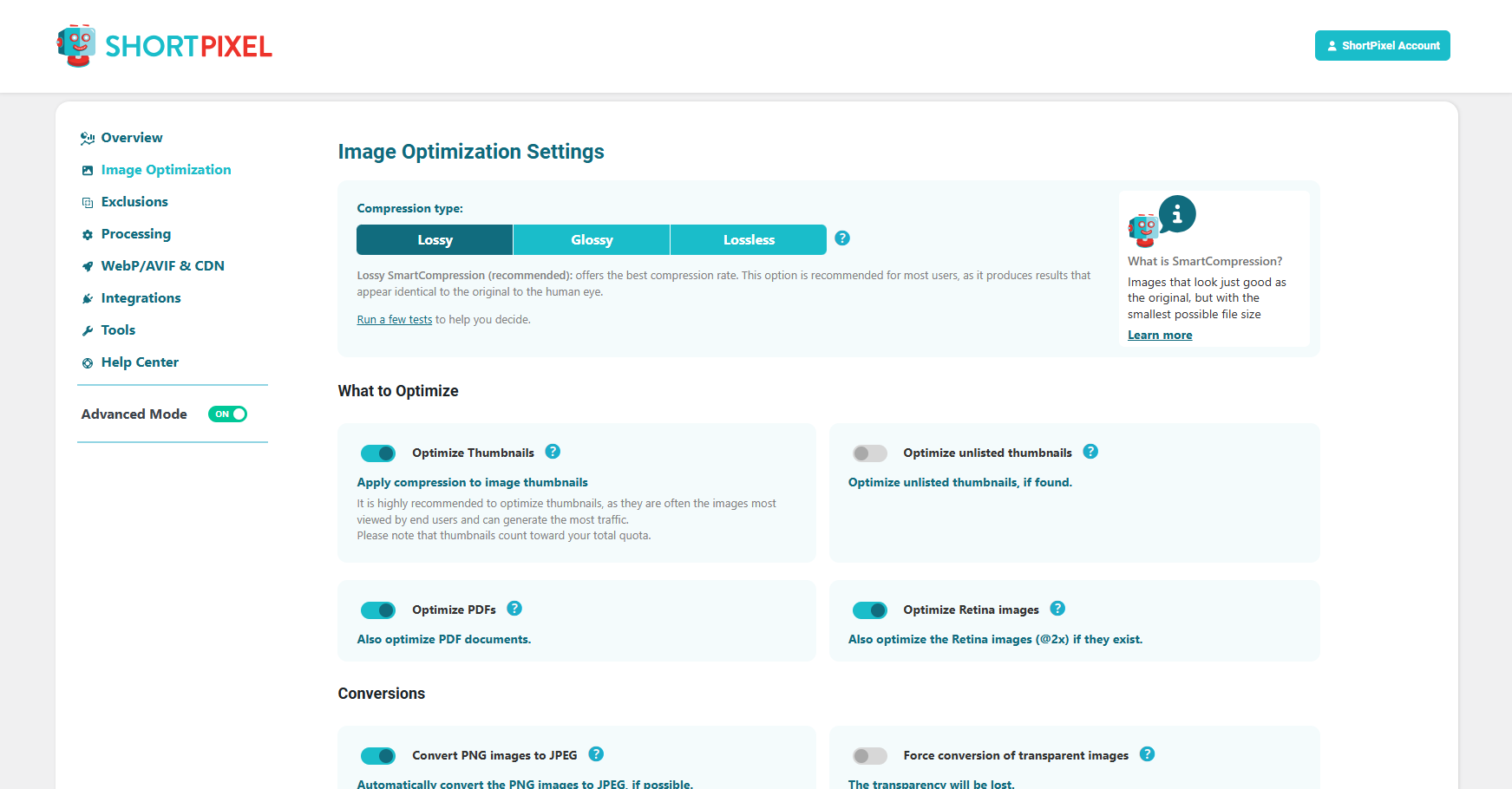Open the Integrations settings
Image resolution: width=1512 pixels, height=789 pixels.
(141, 298)
